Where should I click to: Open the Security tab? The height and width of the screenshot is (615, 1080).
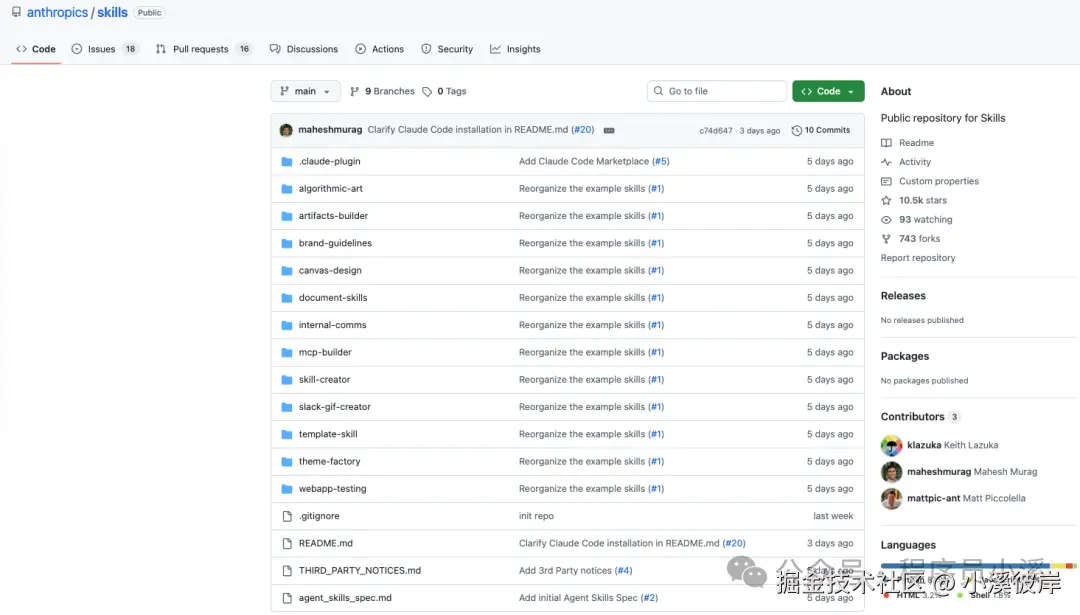447,49
